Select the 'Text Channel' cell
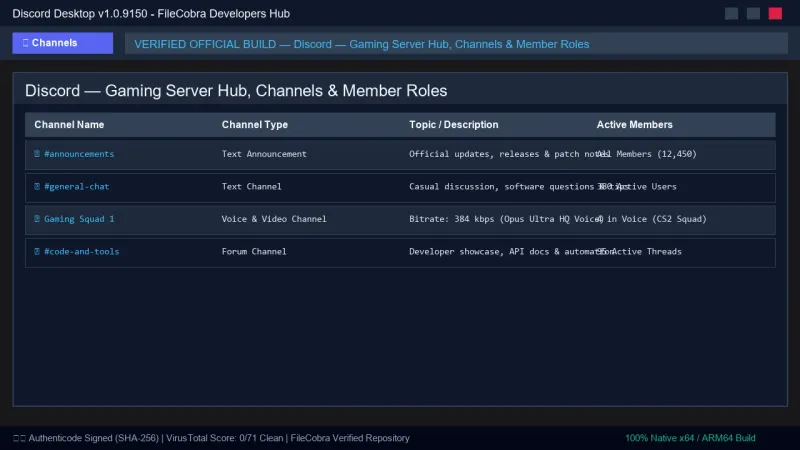The width and height of the screenshot is (800, 450). (x=251, y=186)
